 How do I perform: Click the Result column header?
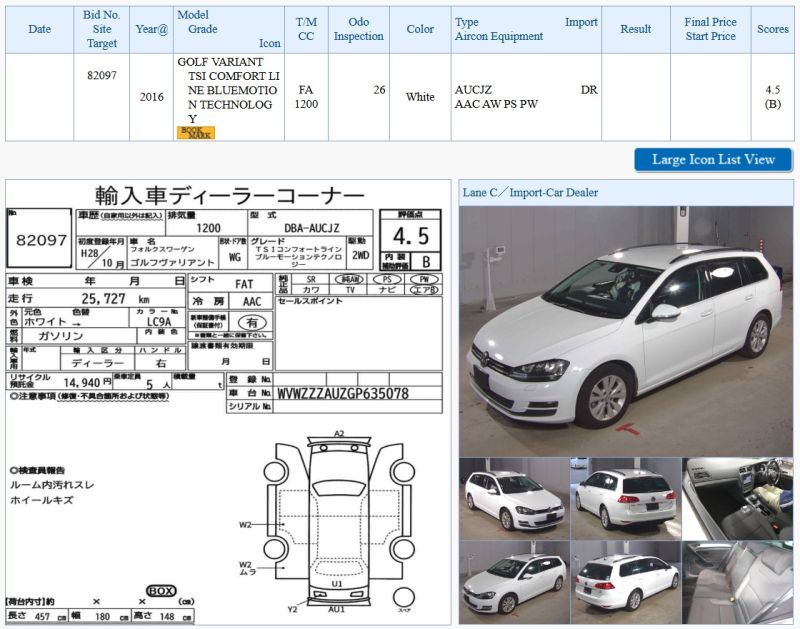(636, 30)
